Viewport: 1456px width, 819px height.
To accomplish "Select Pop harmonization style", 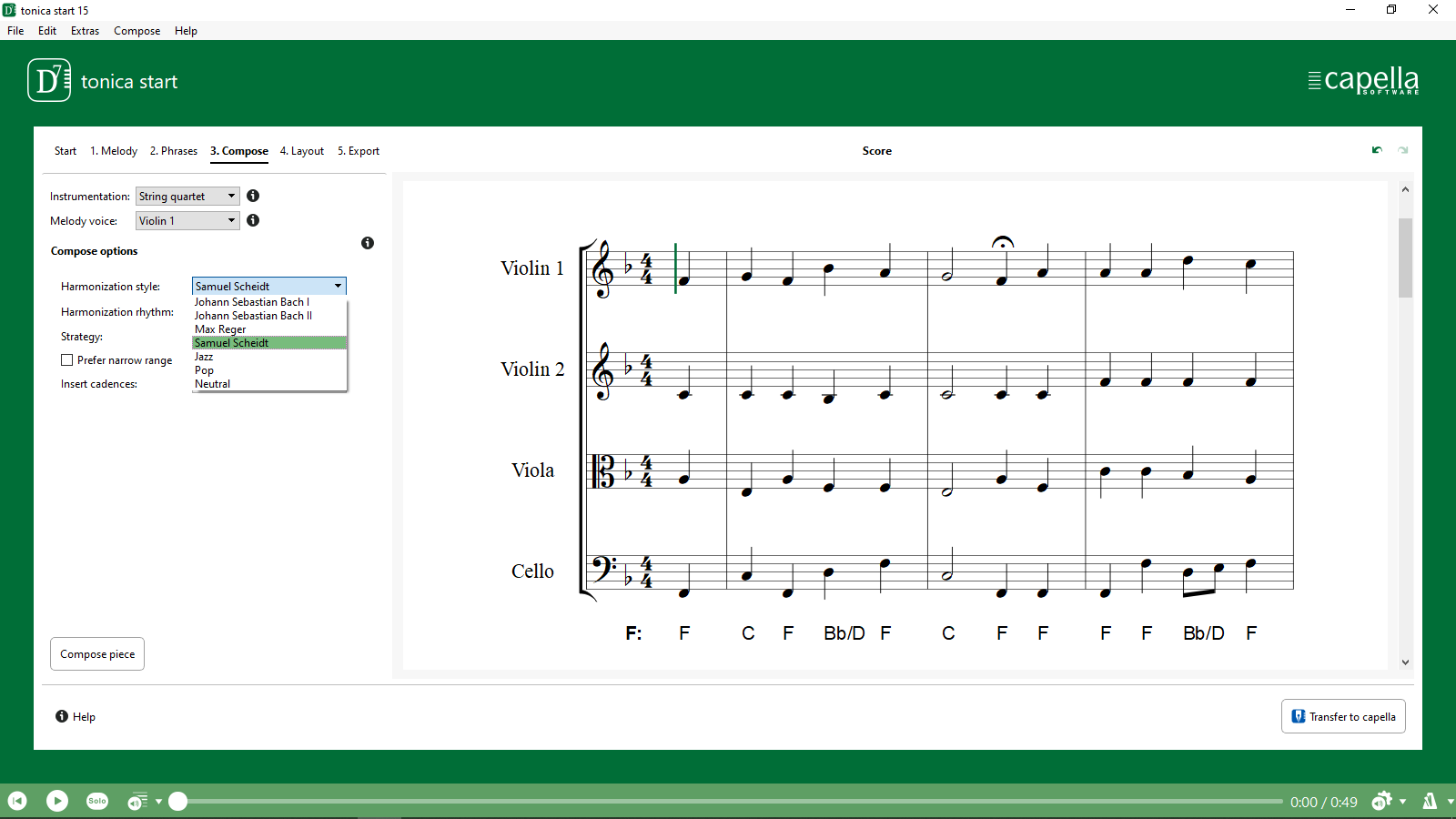I will pos(269,370).
